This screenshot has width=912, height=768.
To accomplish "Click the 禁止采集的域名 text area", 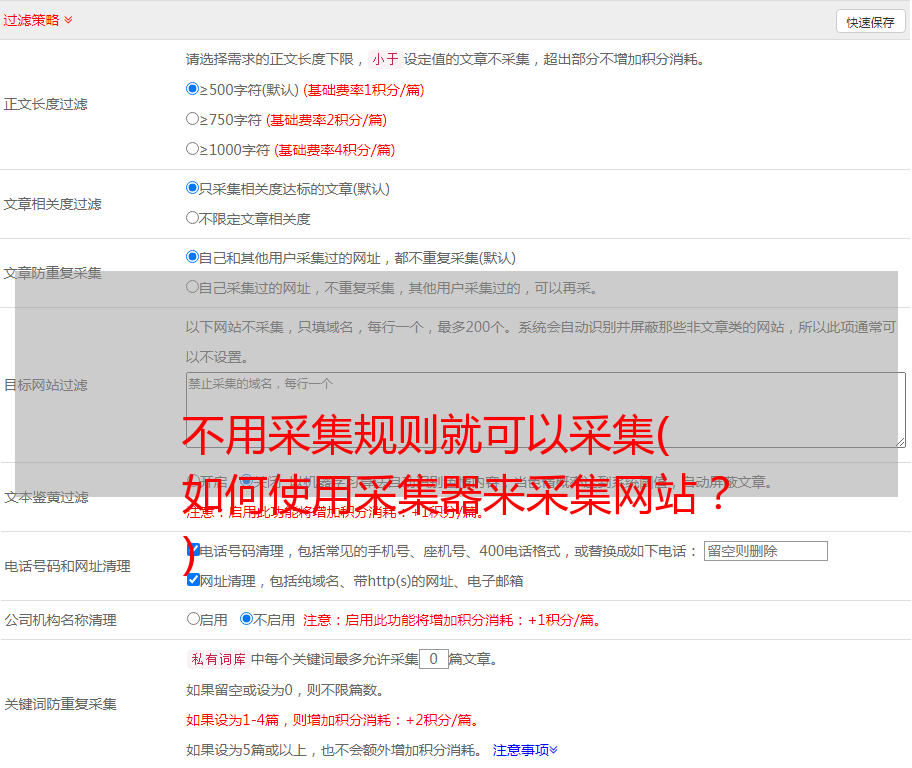I will [545, 409].
